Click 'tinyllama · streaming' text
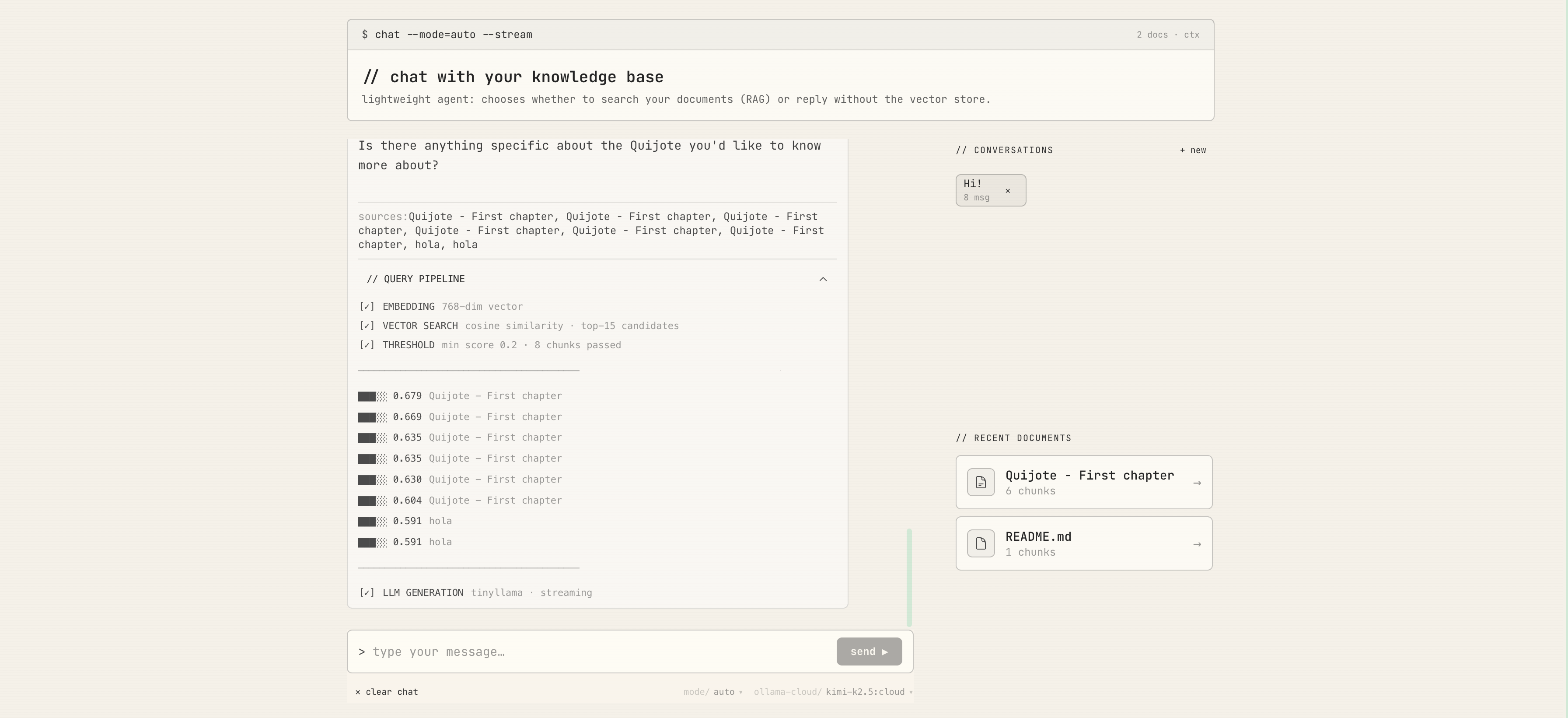 531,592
